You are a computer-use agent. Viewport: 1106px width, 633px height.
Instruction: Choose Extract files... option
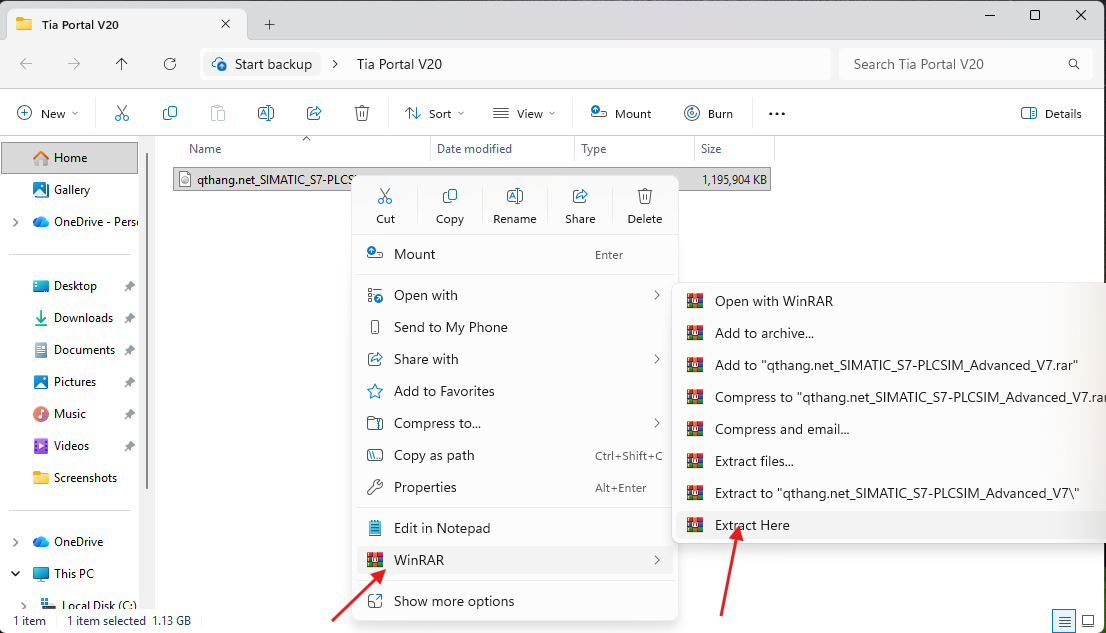tap(754, 461)
